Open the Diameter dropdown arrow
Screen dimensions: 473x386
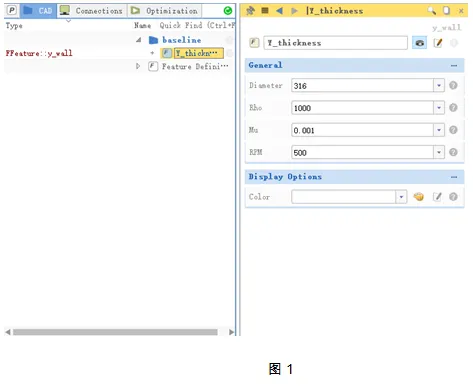tap(439, 86)
